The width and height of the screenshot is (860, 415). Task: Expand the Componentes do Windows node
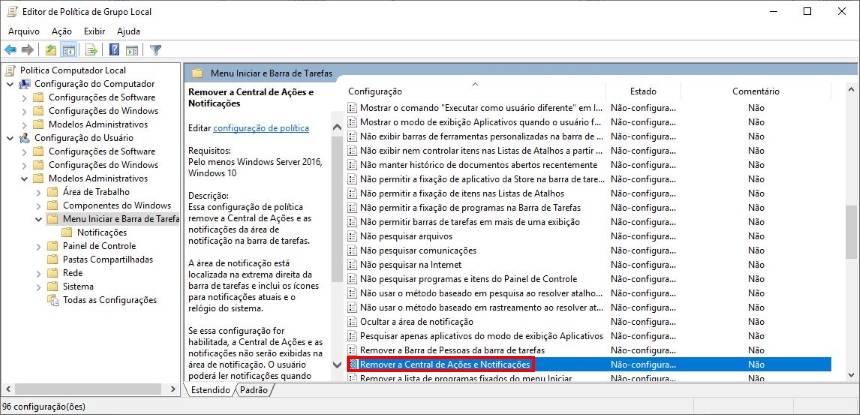[x=38, y=206]
